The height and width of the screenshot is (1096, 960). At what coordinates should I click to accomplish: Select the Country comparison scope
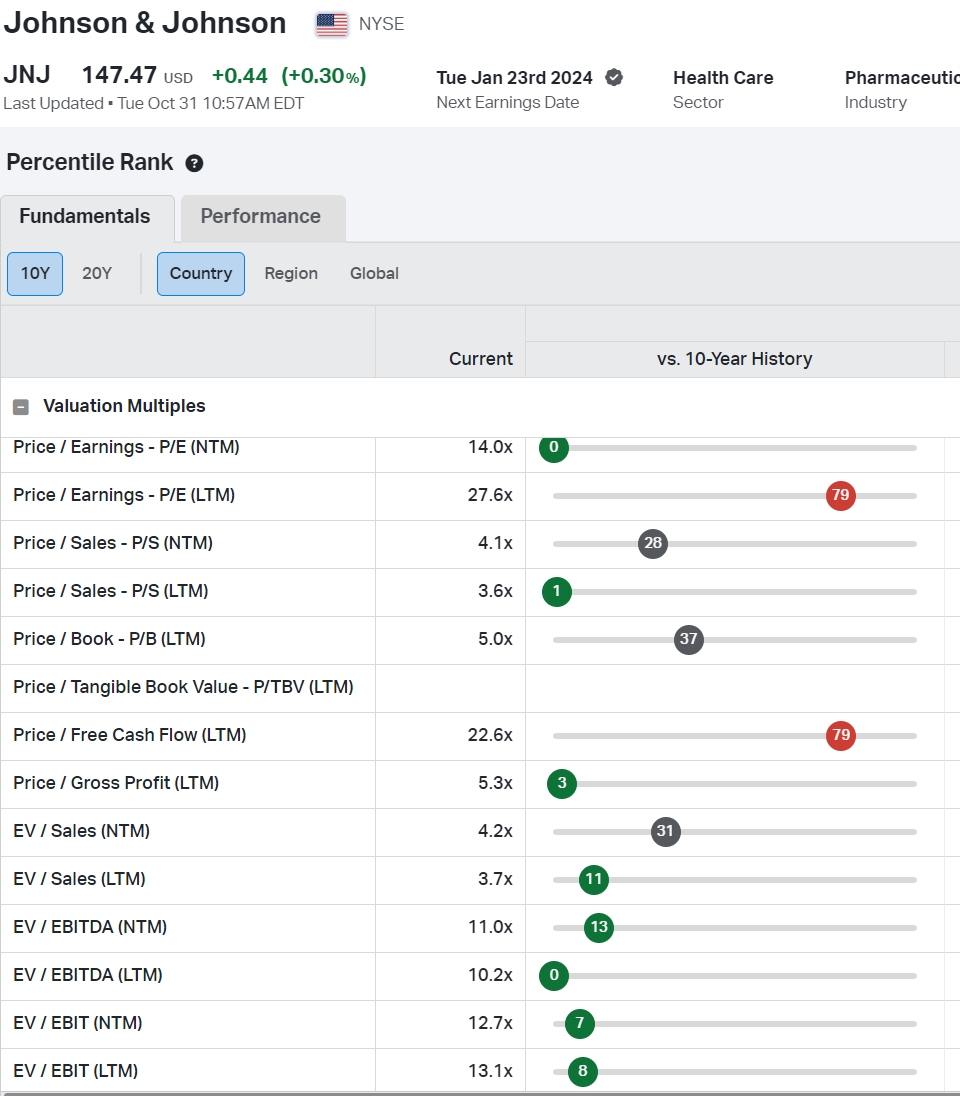point(201,273)
